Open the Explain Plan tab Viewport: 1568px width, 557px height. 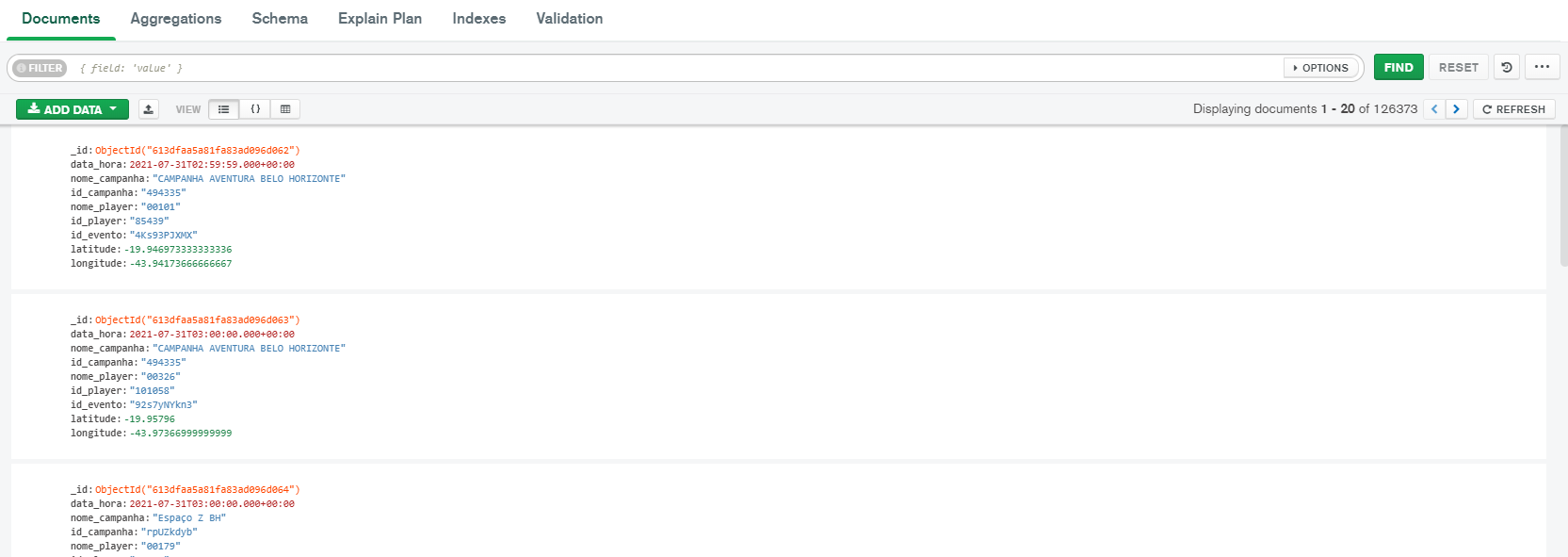coord(380,19)
